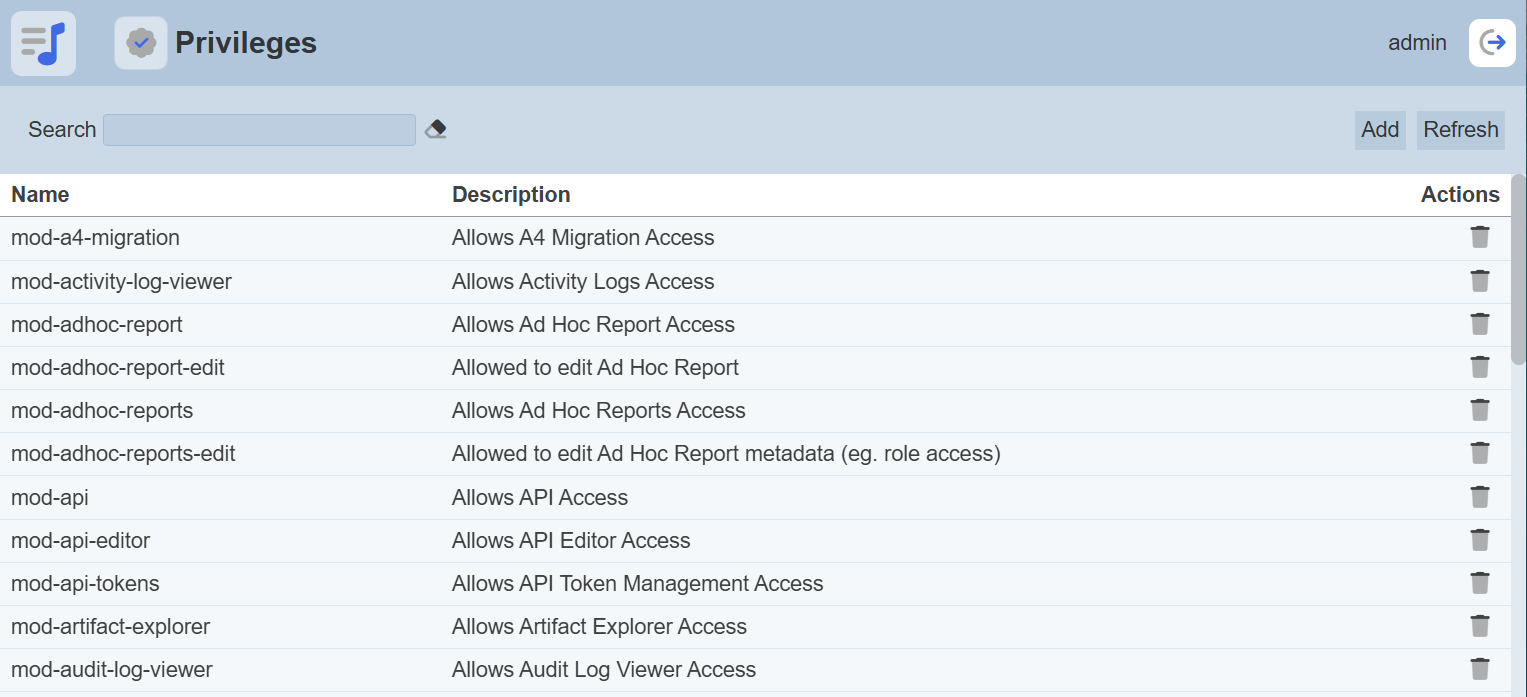Screen dimensions: 1527x697
Task: Click the Add button
Action: point(1380,130)
